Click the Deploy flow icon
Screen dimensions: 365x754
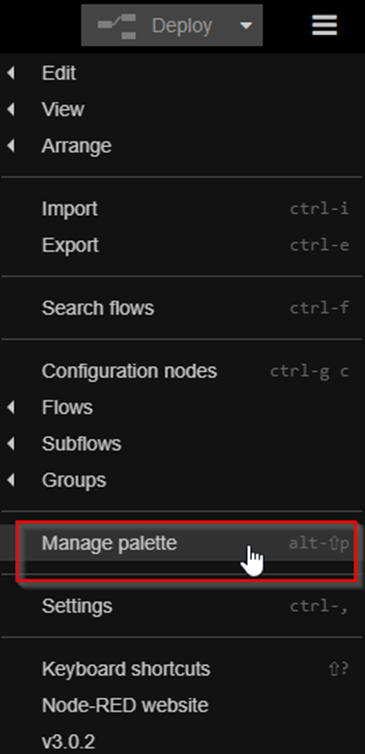117,25
